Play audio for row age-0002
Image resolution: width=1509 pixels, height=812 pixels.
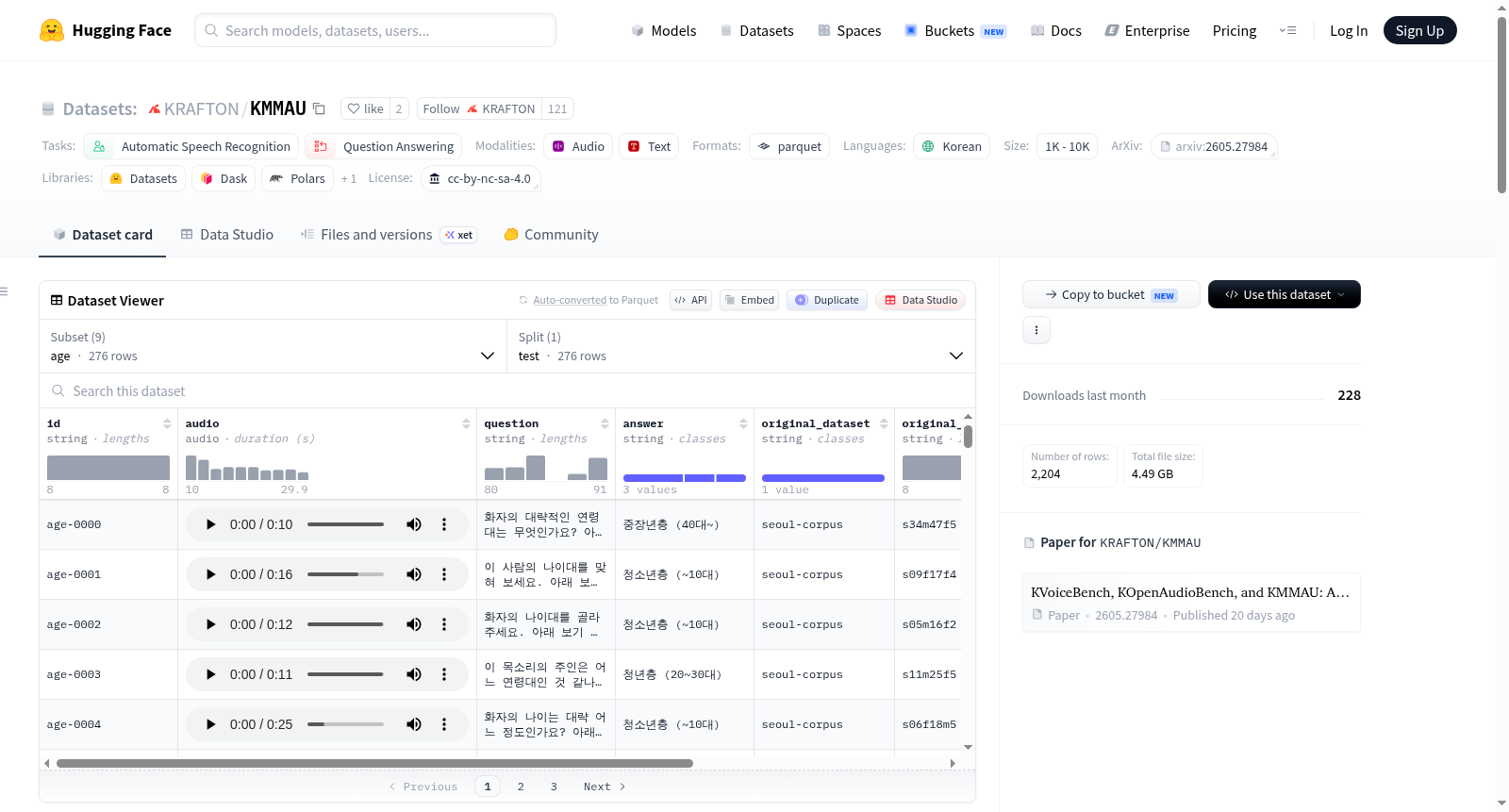[210, 624]
